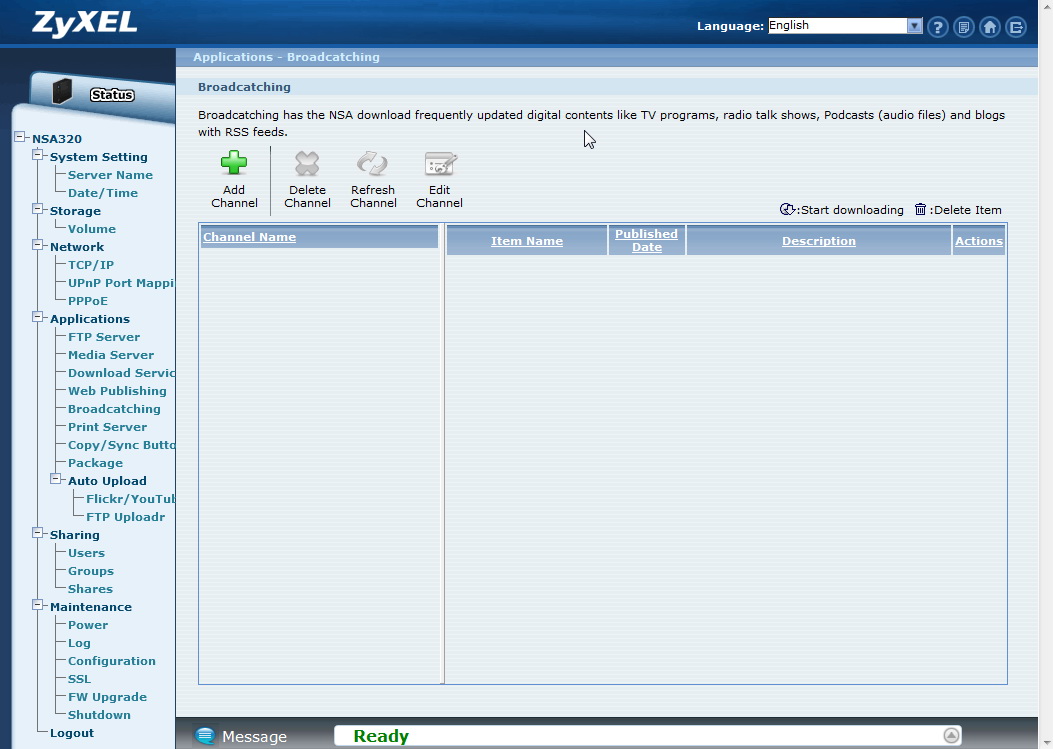Click the About document icon in header

(964, 27)
